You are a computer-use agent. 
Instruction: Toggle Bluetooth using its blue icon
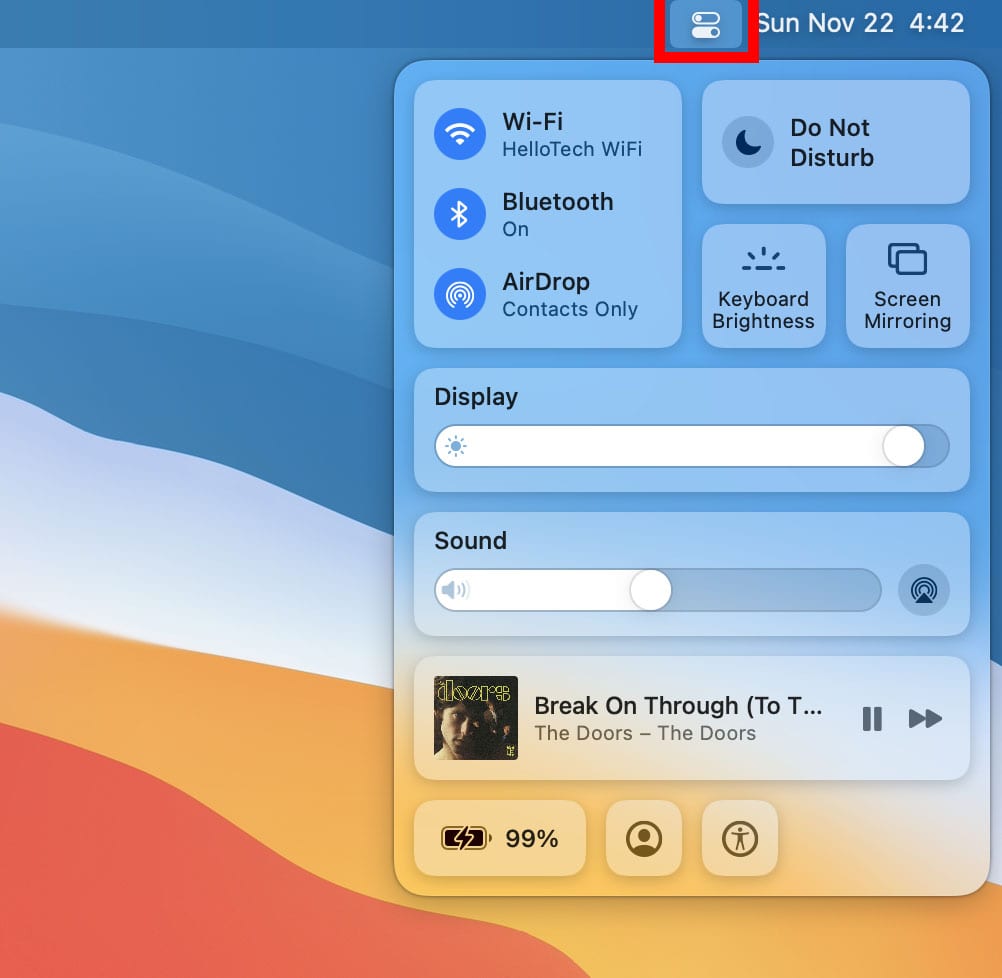pyautogui.click(x=460, y=214)
